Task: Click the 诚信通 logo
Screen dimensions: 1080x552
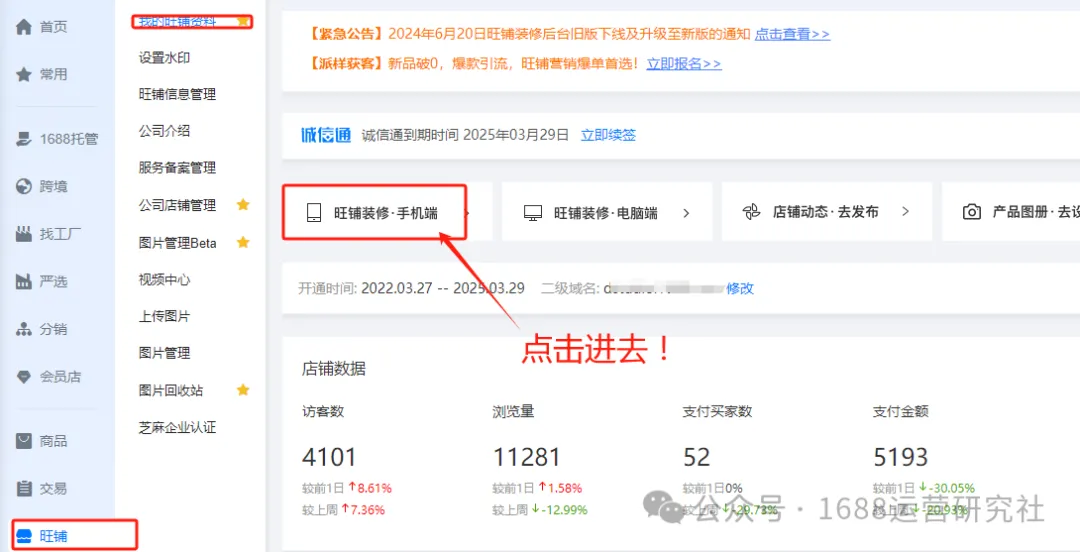Action: 326,134
